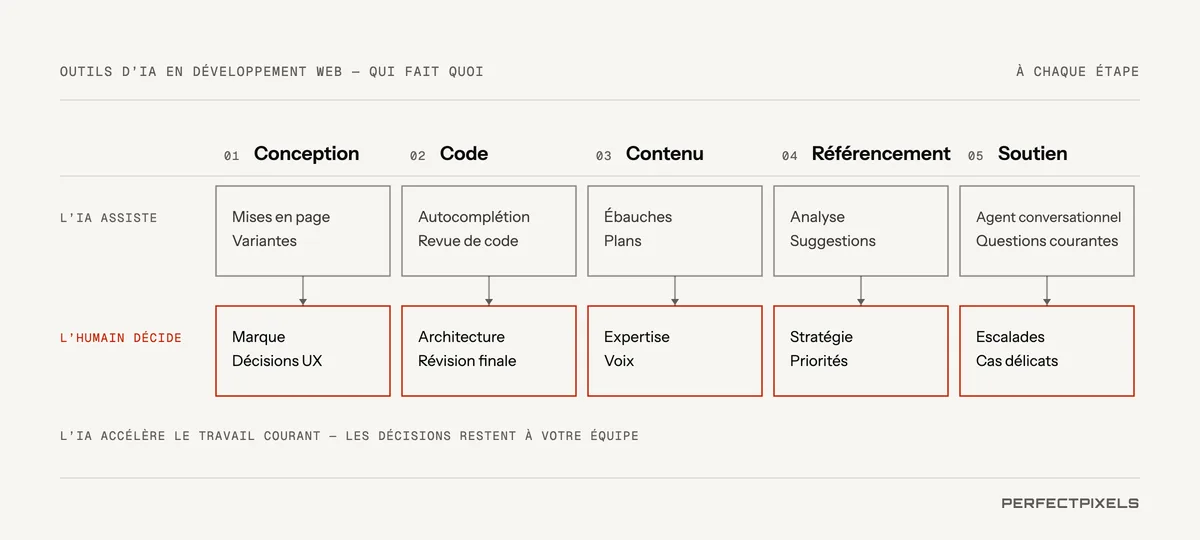The width and height of the screenshot is (1200, 540).
Task: Click the step number "05"
Action: 975,156
